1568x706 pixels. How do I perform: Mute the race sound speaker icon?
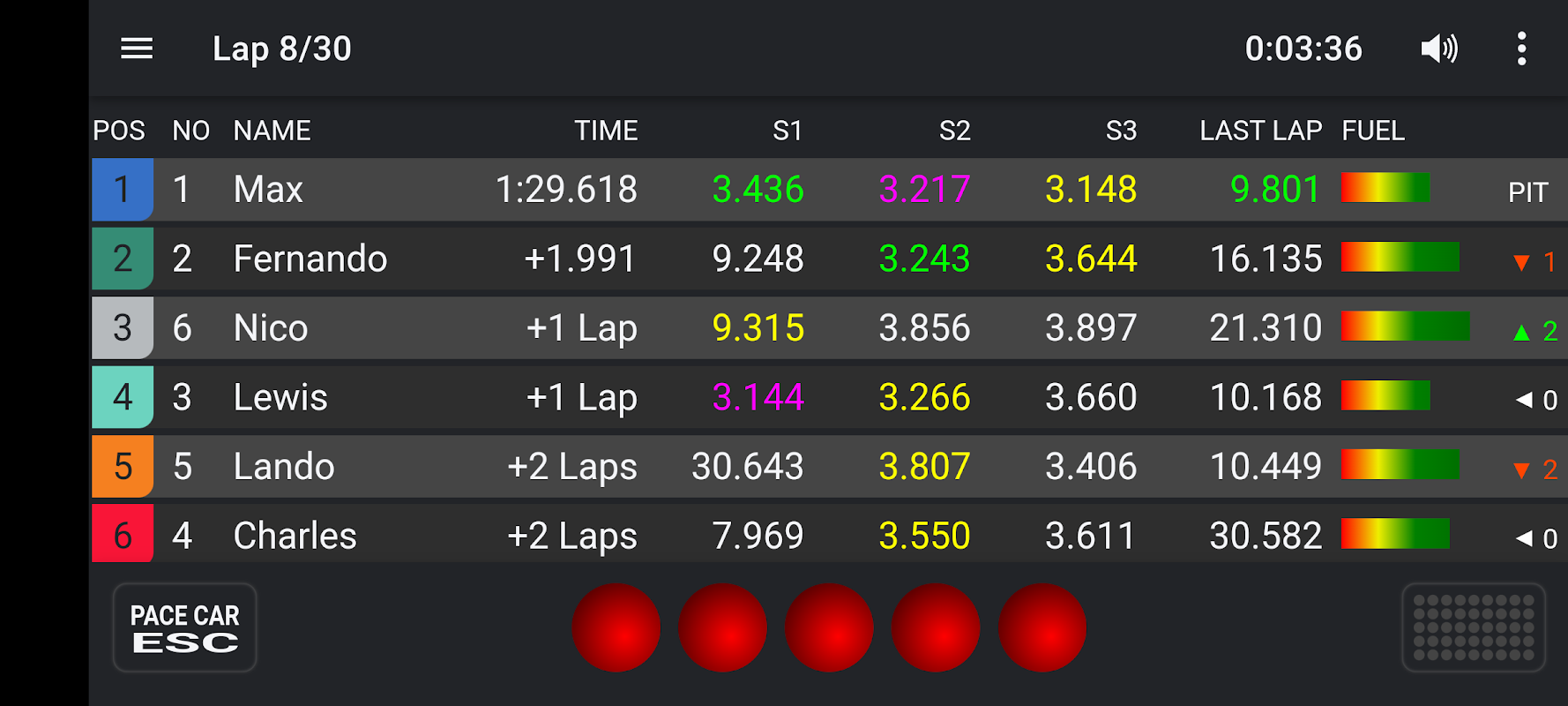(1439, 49)
